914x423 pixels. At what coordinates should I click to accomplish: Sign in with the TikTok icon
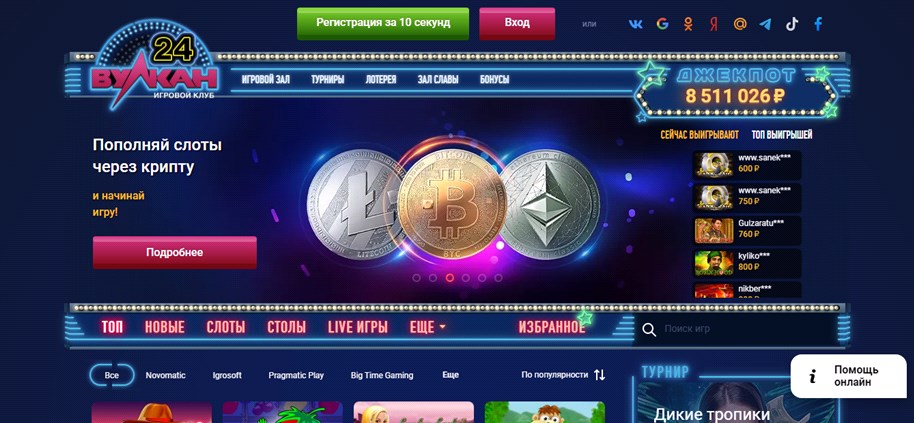point(792,24)
